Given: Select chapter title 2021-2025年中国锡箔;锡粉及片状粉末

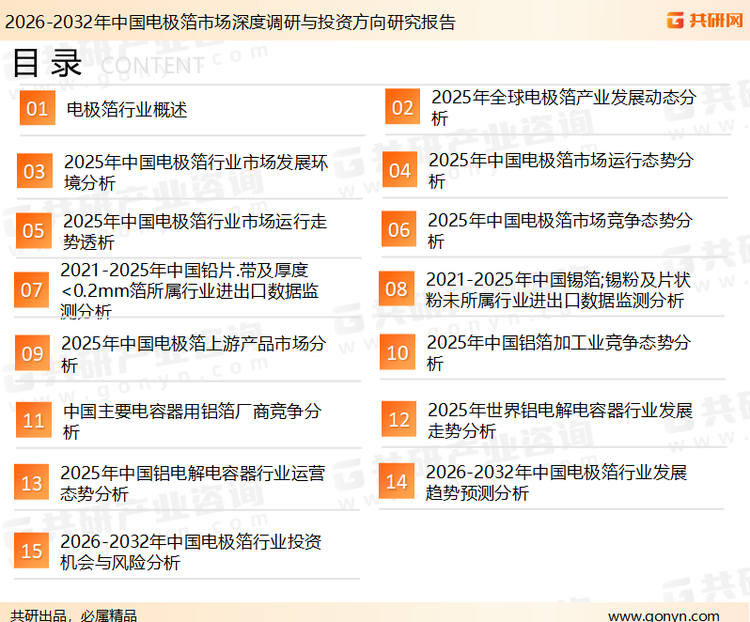Looking at the screenshot, I should point(558,289).
